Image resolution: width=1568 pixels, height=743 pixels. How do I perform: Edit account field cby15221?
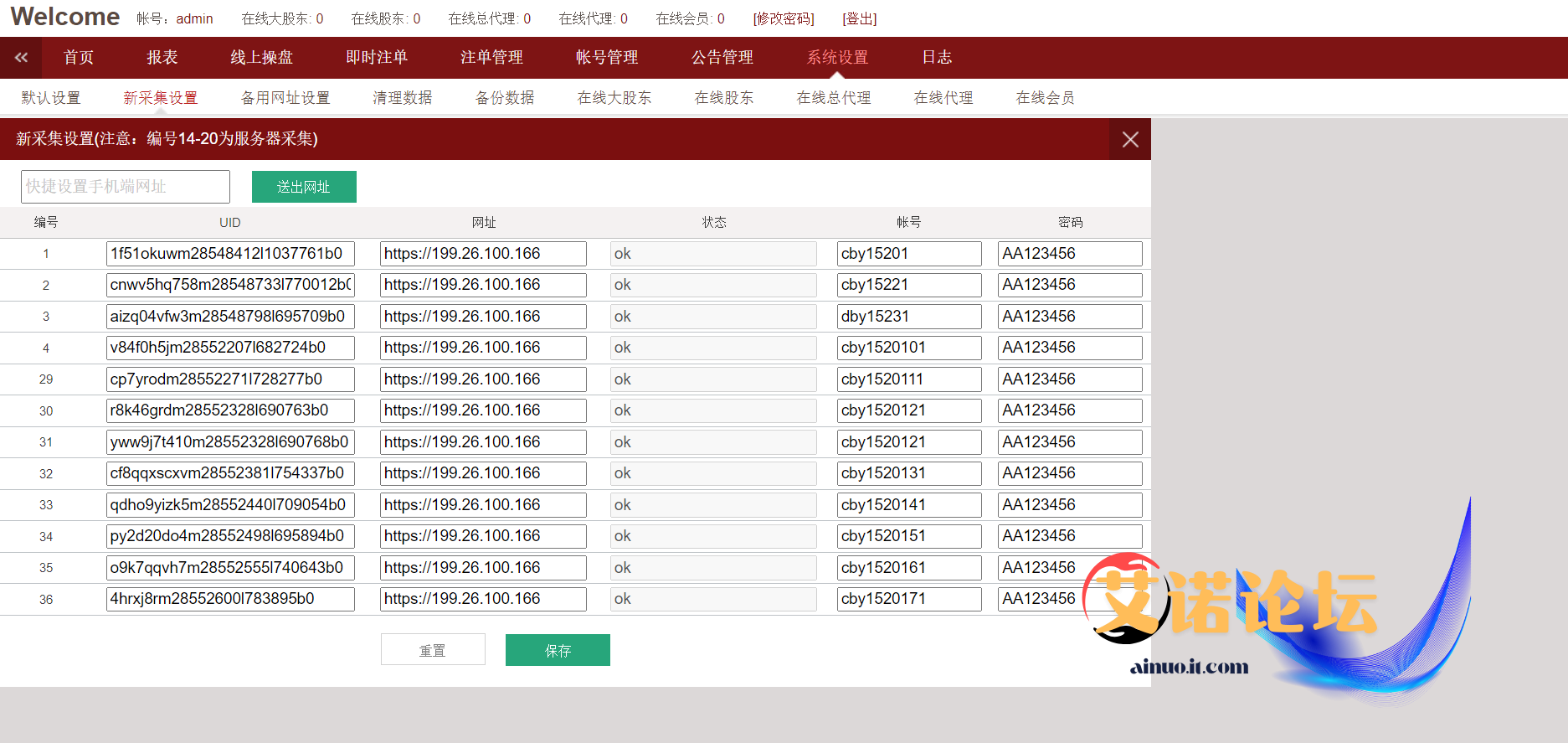click(909, 285)
